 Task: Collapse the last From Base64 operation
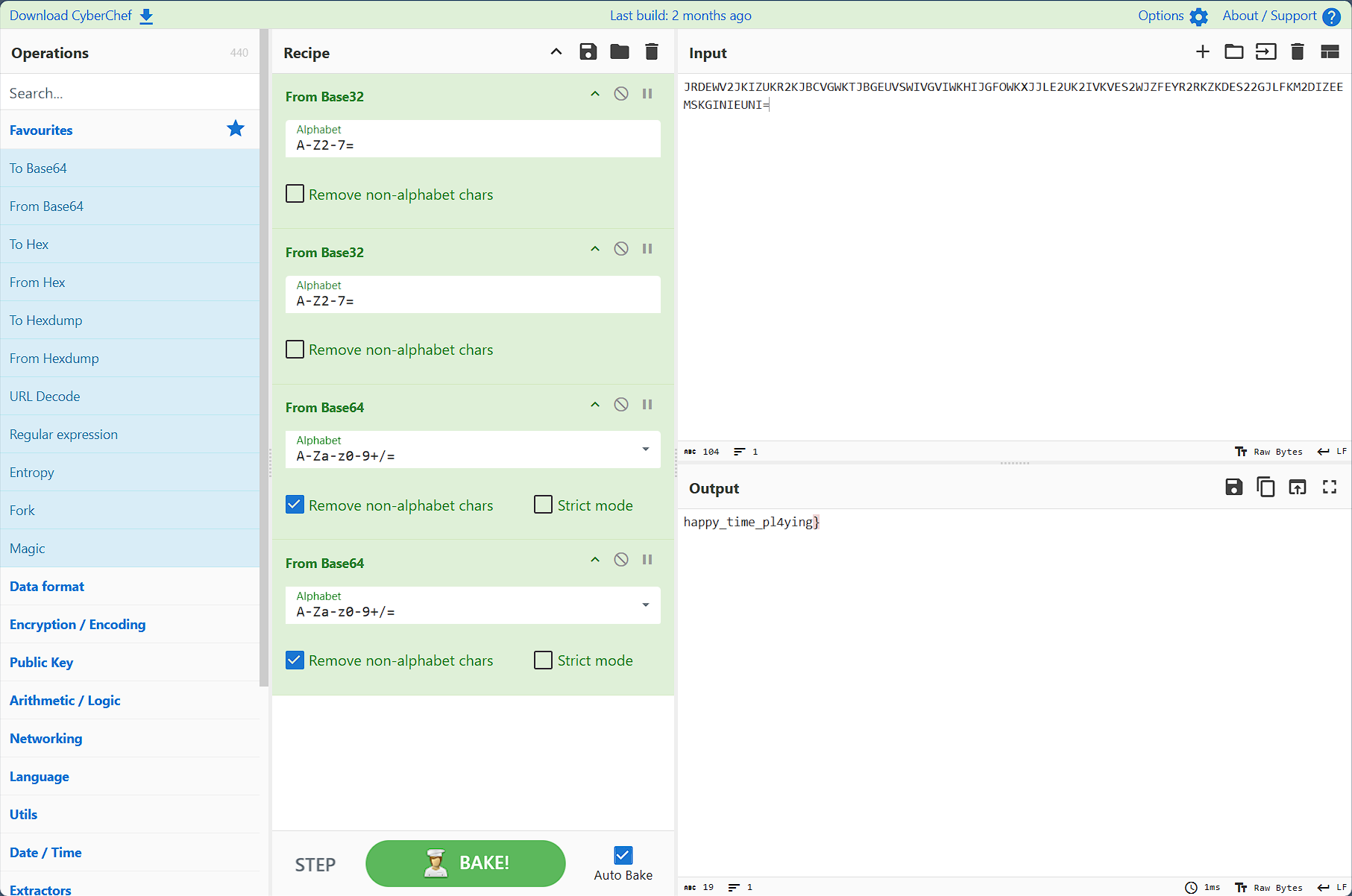(595, 560)
